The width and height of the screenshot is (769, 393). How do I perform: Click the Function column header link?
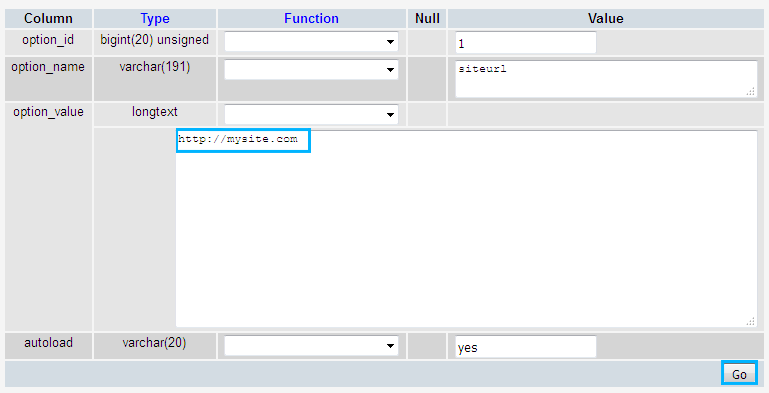tap(311, 19)
